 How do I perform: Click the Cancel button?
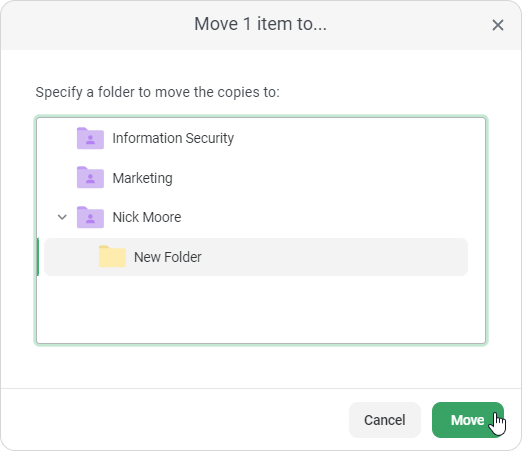(385, 420)
